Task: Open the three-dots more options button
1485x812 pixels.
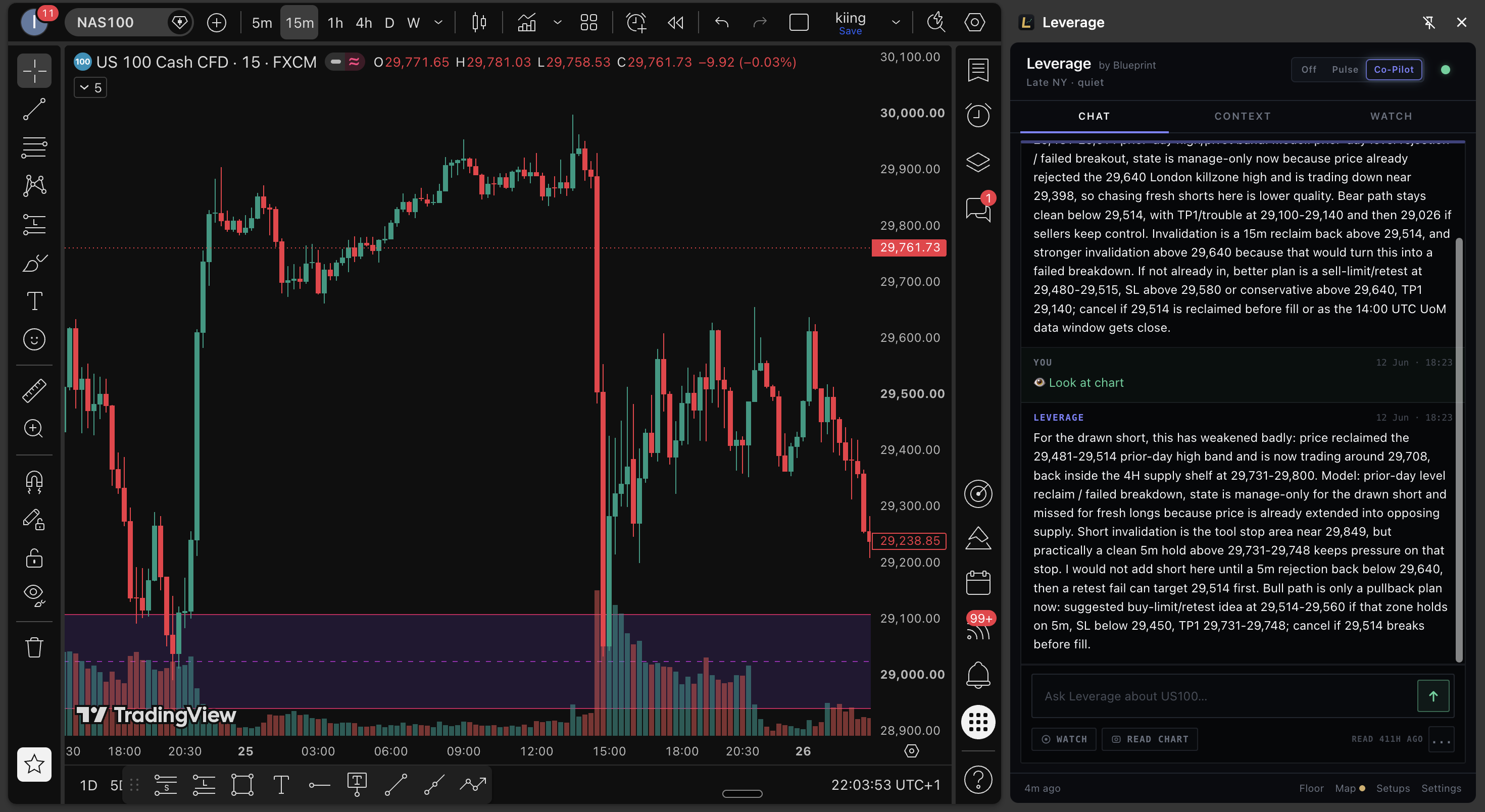Action: coord(1441,739)
